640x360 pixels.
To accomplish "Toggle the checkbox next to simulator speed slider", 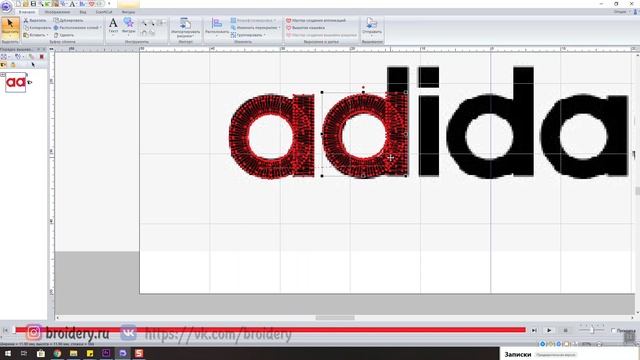I will pos(613,330).
